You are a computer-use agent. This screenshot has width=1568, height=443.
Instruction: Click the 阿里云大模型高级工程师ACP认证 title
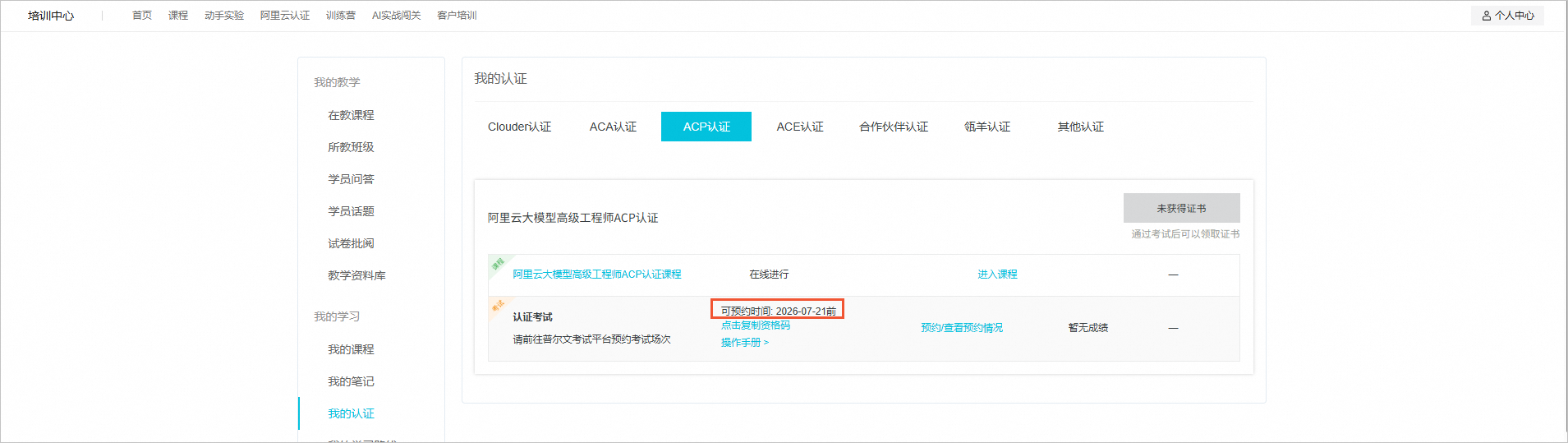[573, 218]
